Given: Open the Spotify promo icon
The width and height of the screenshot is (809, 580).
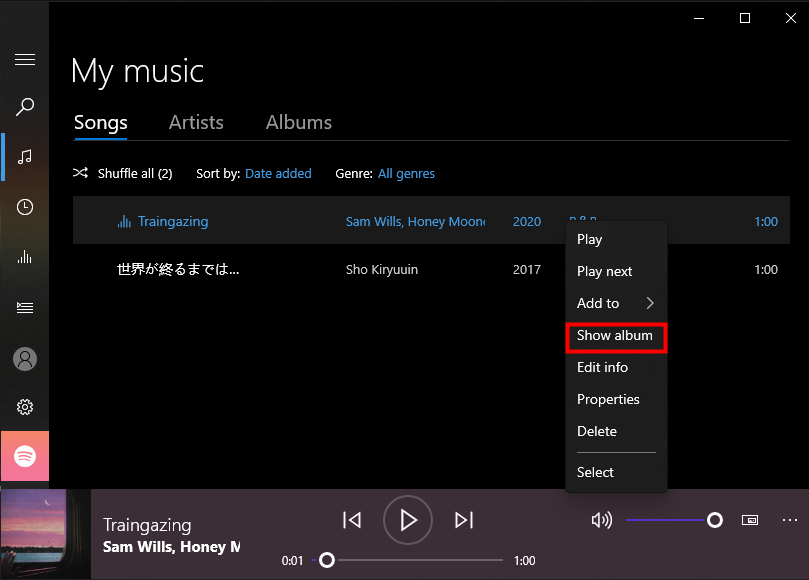Looking at the screenshot, I should tap(25, 456).
